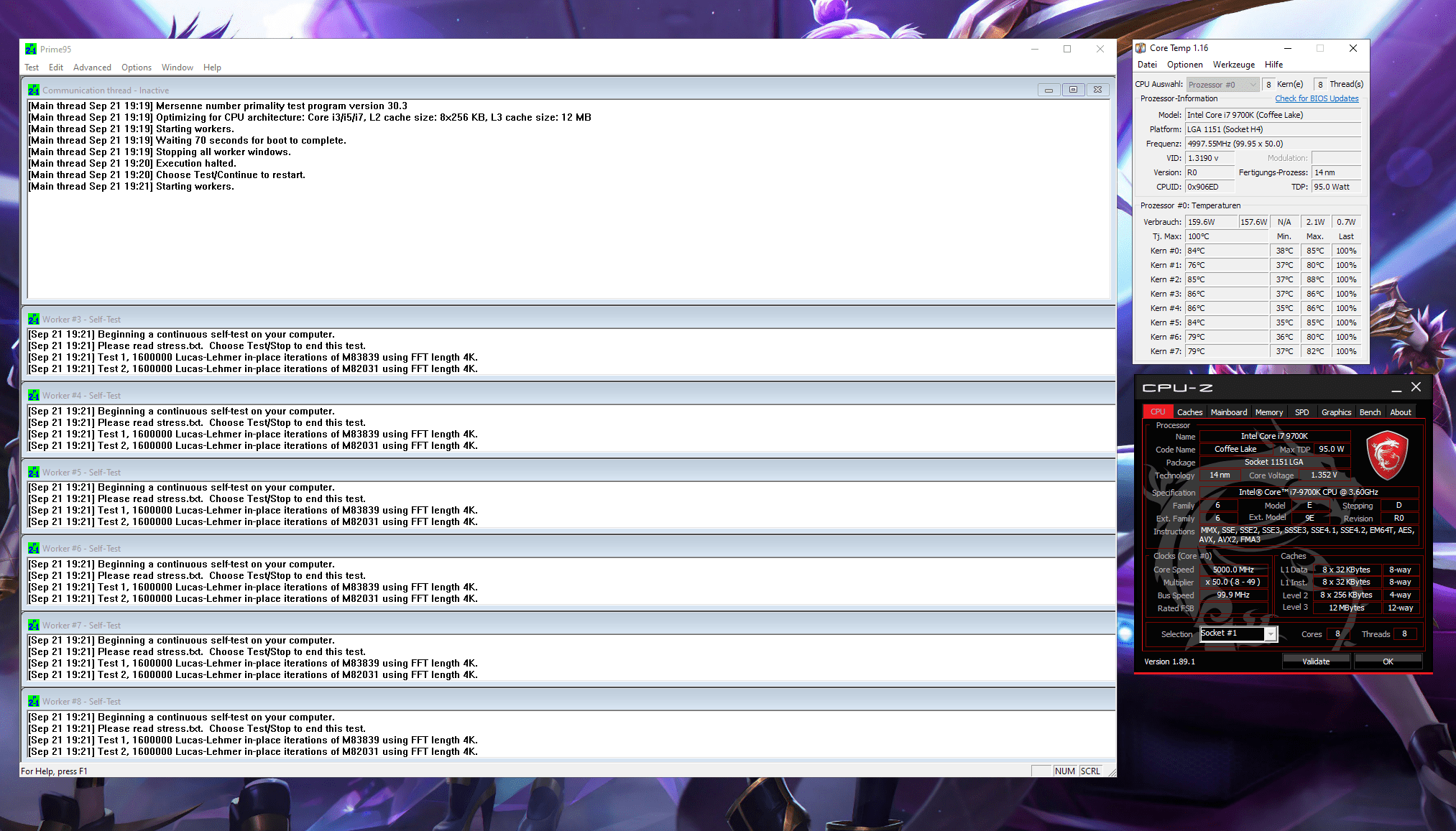Click the Communication thread window icon
This screenshot has width=1456, height=831.
(34, 90)
